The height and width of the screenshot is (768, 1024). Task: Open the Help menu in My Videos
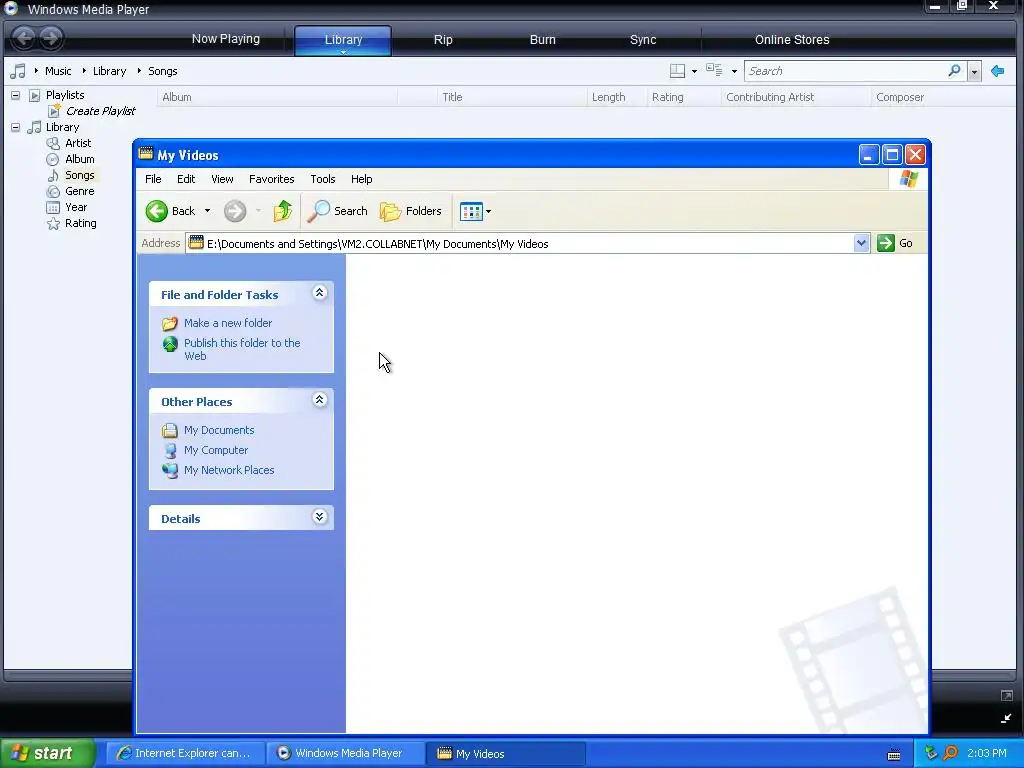[361, 179]
